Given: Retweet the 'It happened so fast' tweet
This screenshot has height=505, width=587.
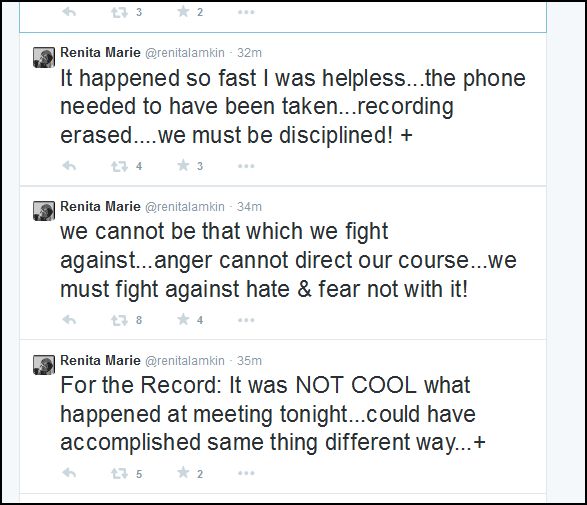Looking at the screenshot, I should [x=119, y=166].
